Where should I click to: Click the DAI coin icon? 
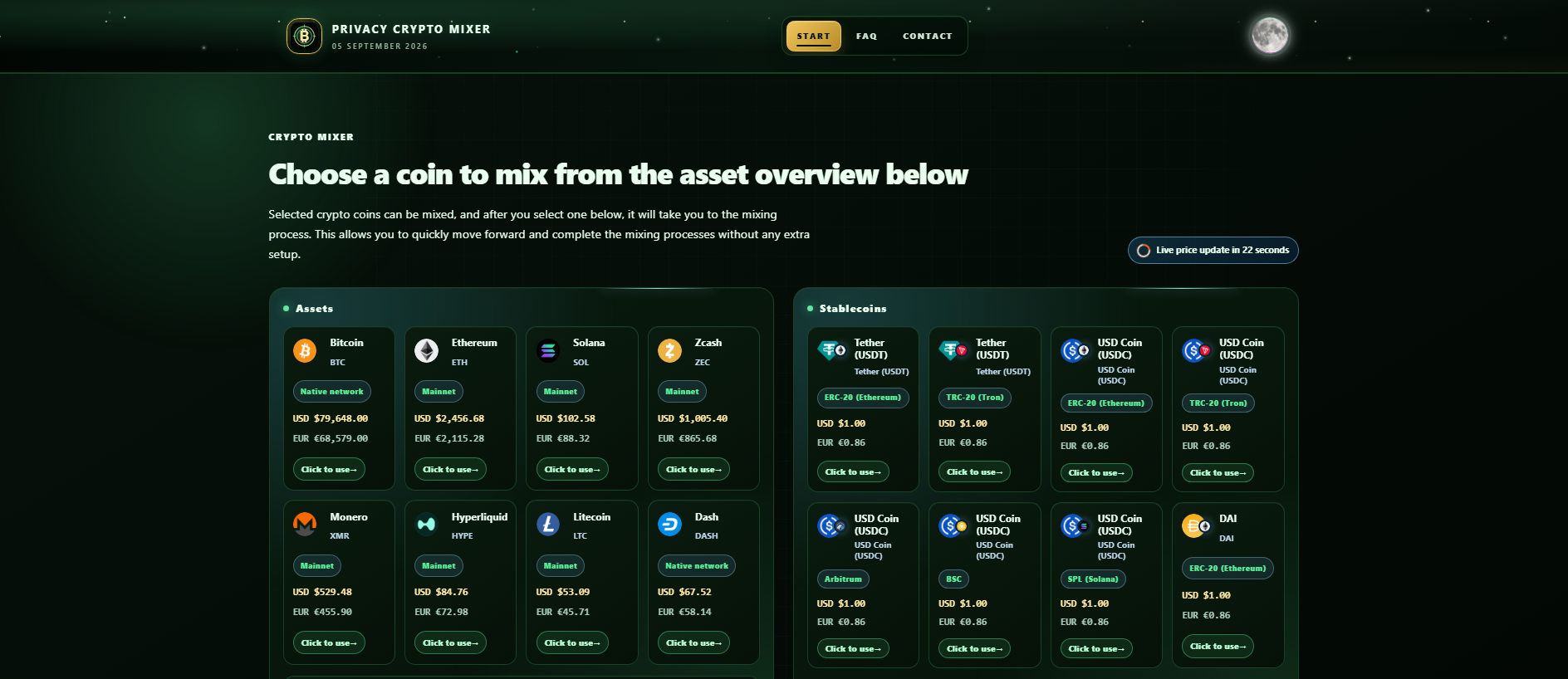point(1196,525)
